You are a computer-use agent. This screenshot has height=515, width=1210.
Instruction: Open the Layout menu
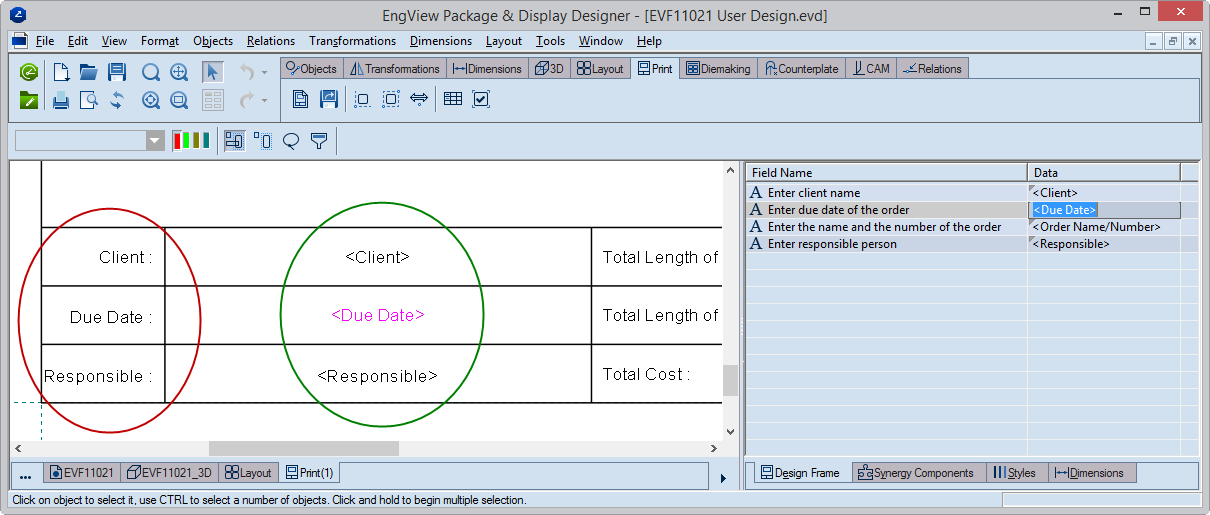click(504, 41)
